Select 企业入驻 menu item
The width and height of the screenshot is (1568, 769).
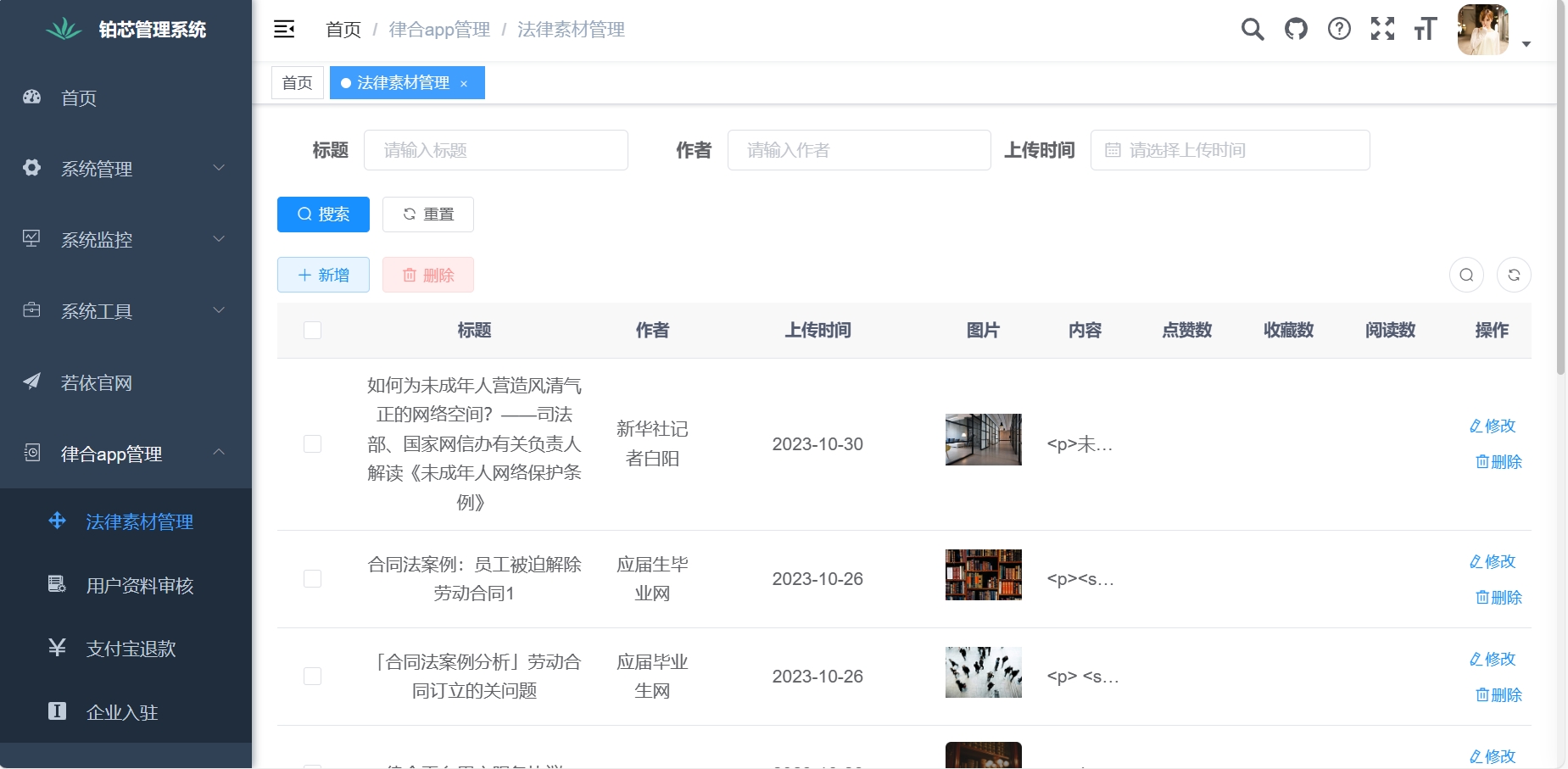pos(126,712)
